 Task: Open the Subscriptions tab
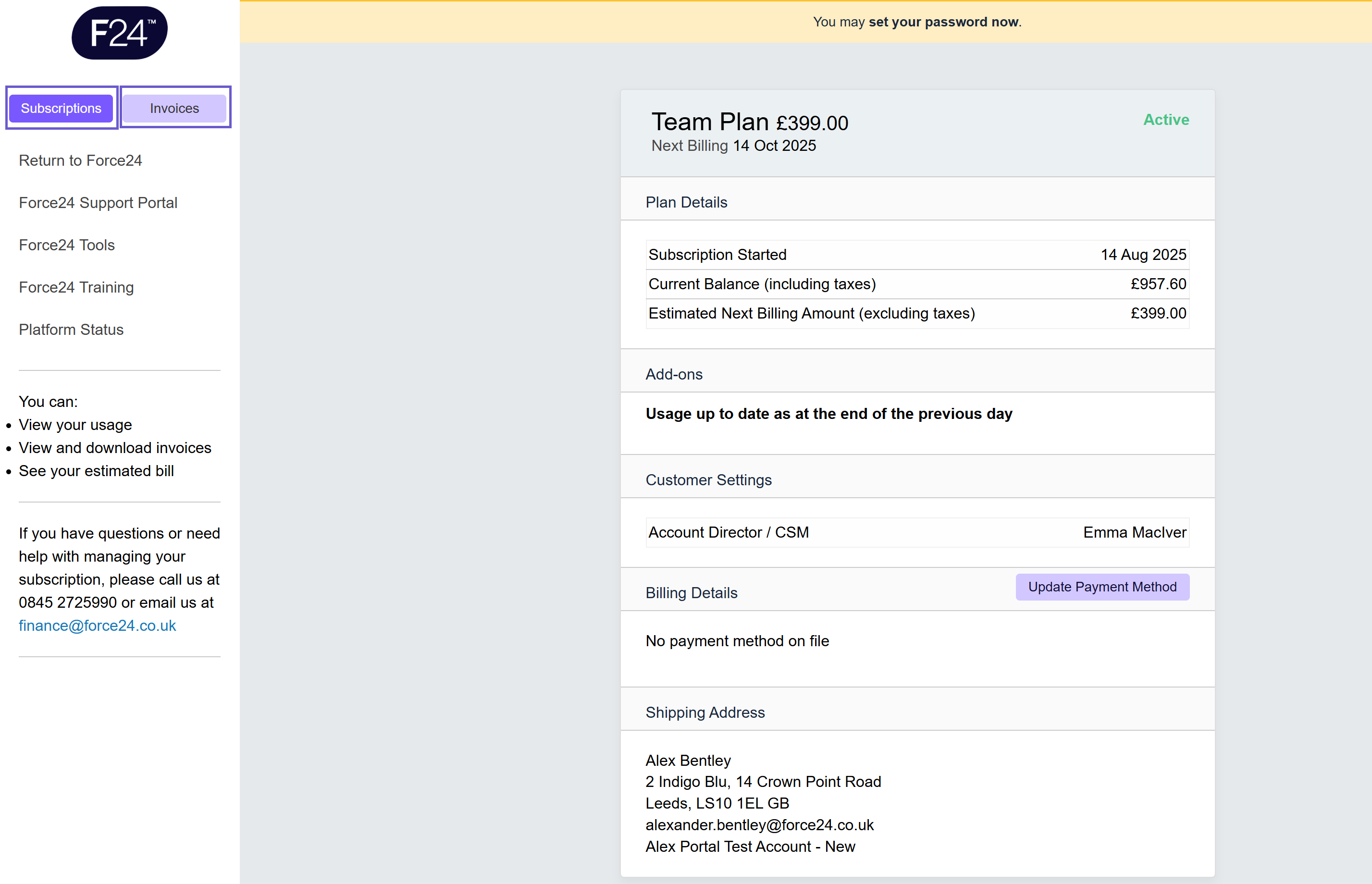[61, 108]
